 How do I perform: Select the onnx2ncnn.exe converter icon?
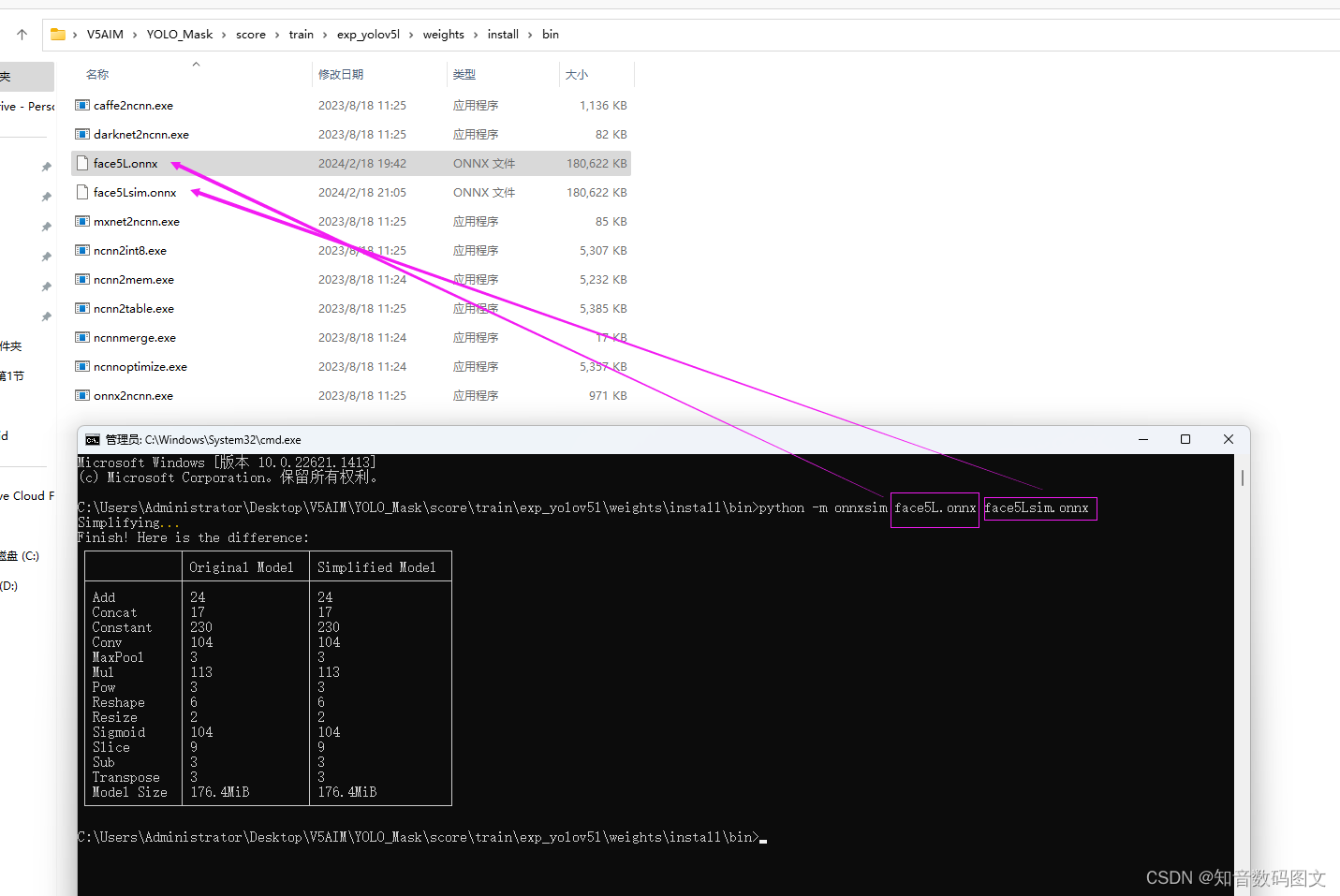[x=81, y=395]
